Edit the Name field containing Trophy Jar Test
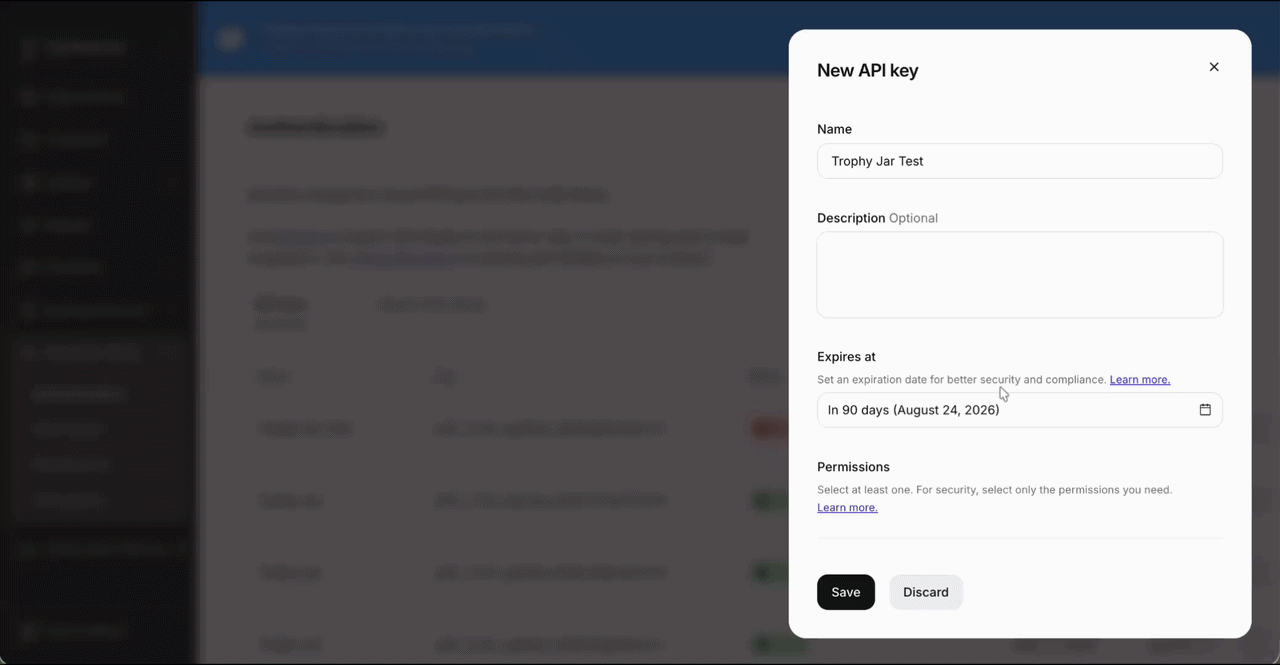Image resolution: width=1280 pixels, height=665 pixels. point(1019,161)
